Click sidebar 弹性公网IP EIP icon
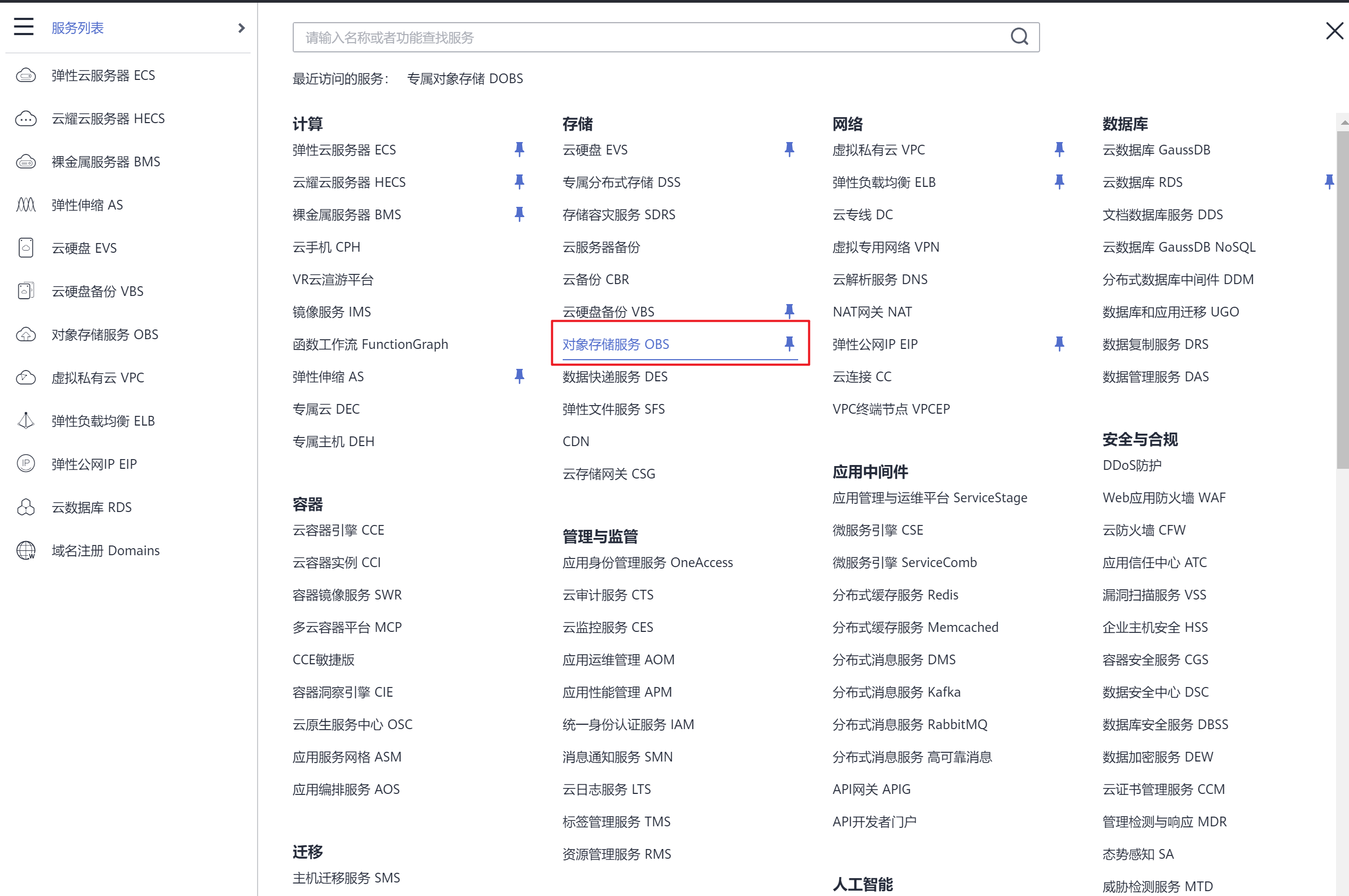The height and width of the screenshot is (896, 1349). 26,464
